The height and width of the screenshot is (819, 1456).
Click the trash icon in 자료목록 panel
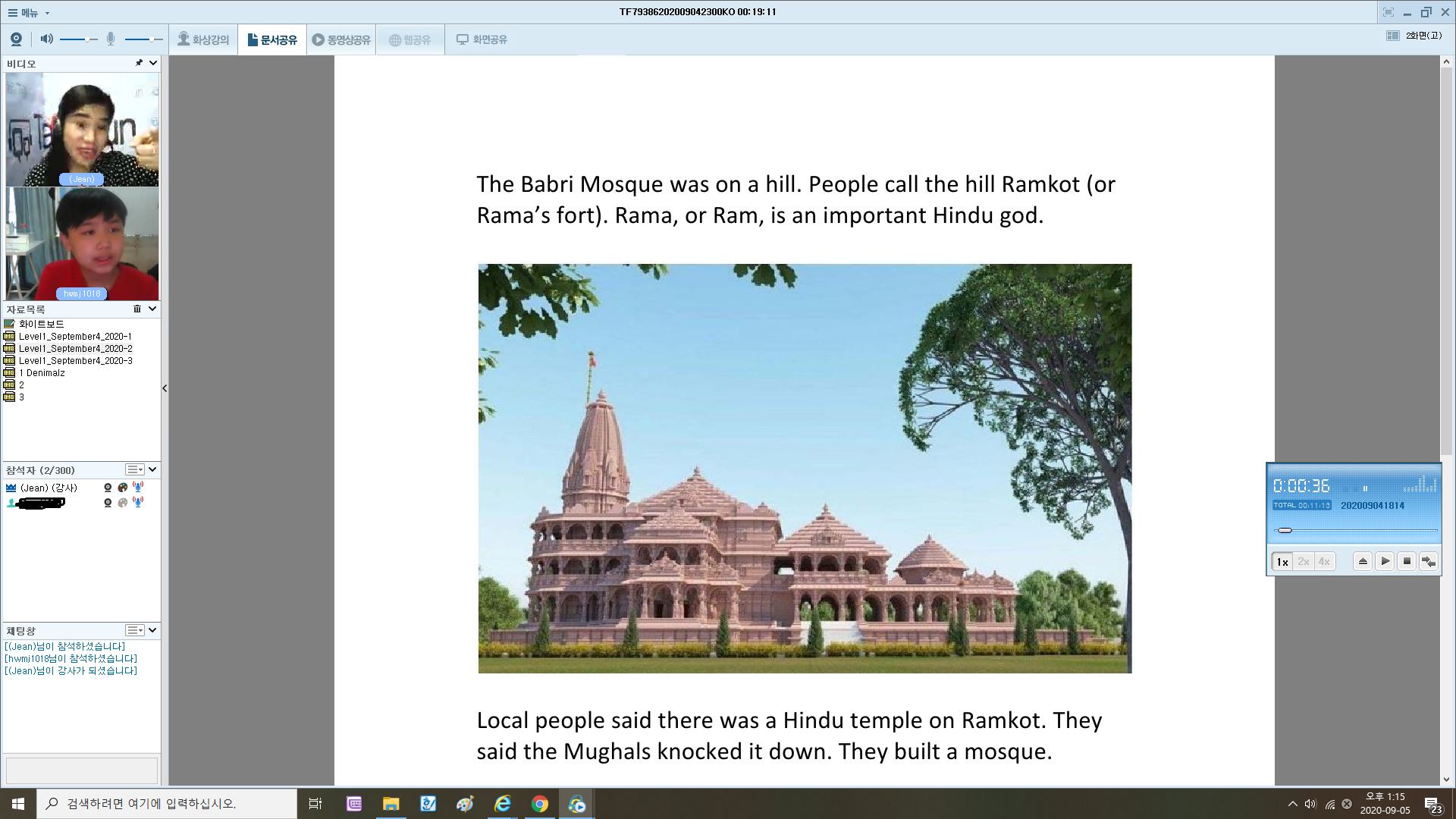[x=137, y=309]
